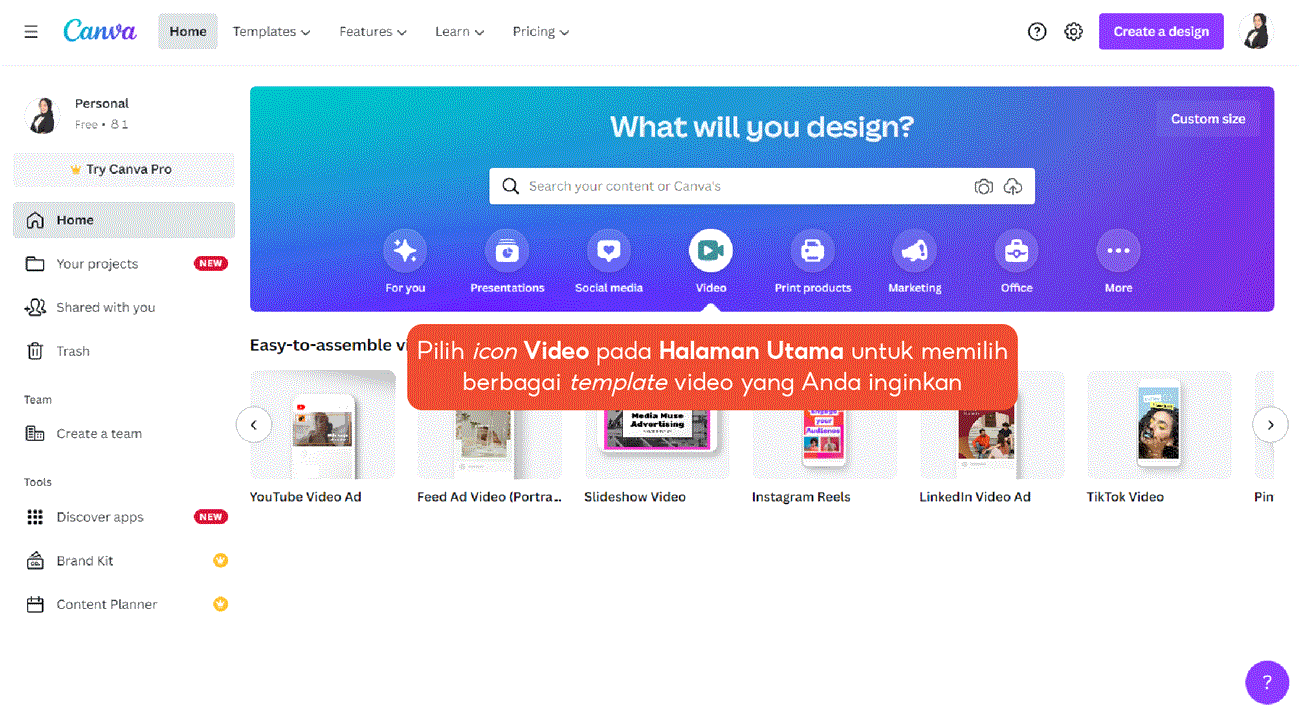The image size is (1300, 716).
Task: Click the For you category icon
Action: pyautogui.click(x=405, y=251)
